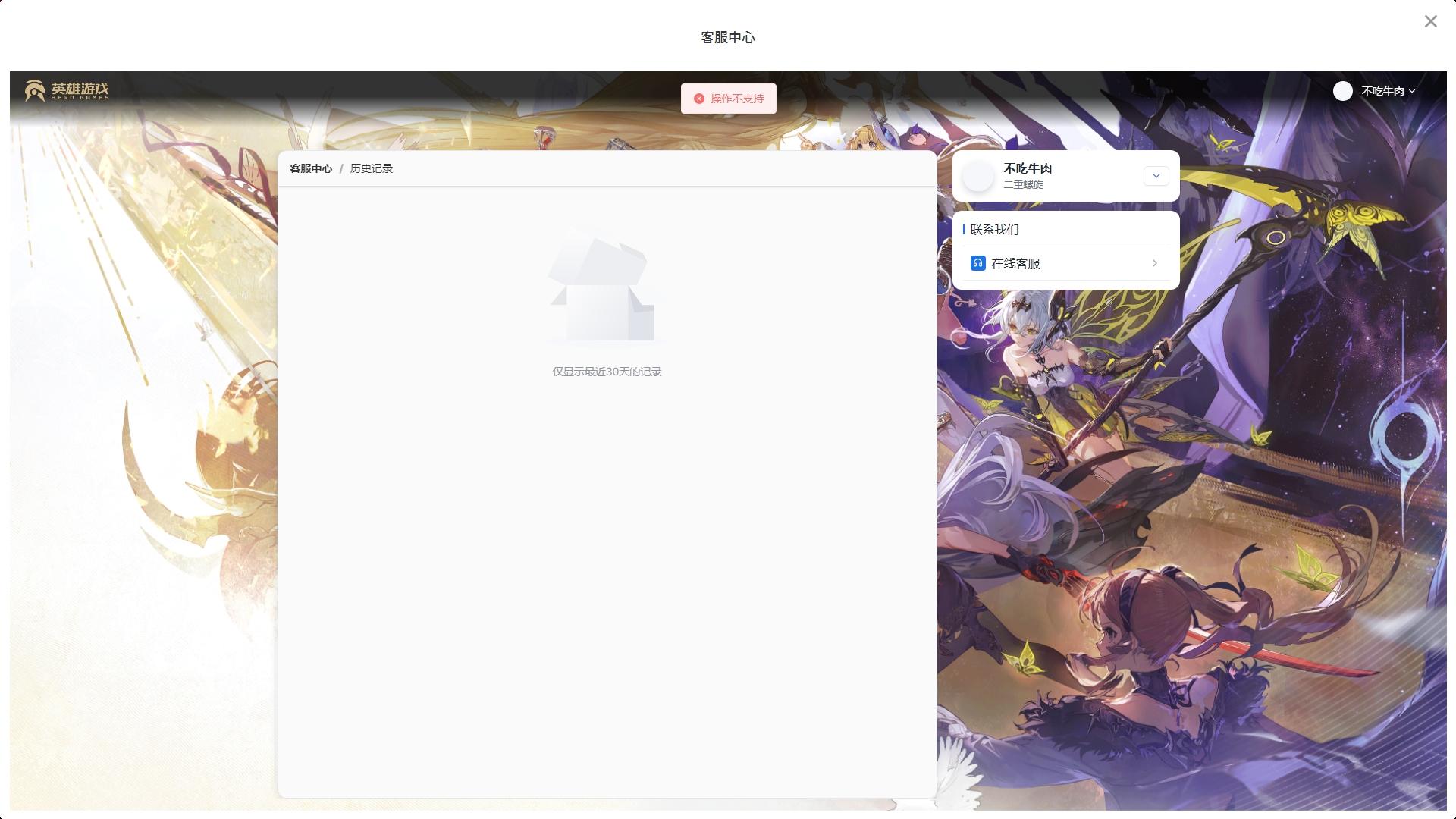Click the Hero Games logo
The image size is (1456, 819).
pos(67,90)
